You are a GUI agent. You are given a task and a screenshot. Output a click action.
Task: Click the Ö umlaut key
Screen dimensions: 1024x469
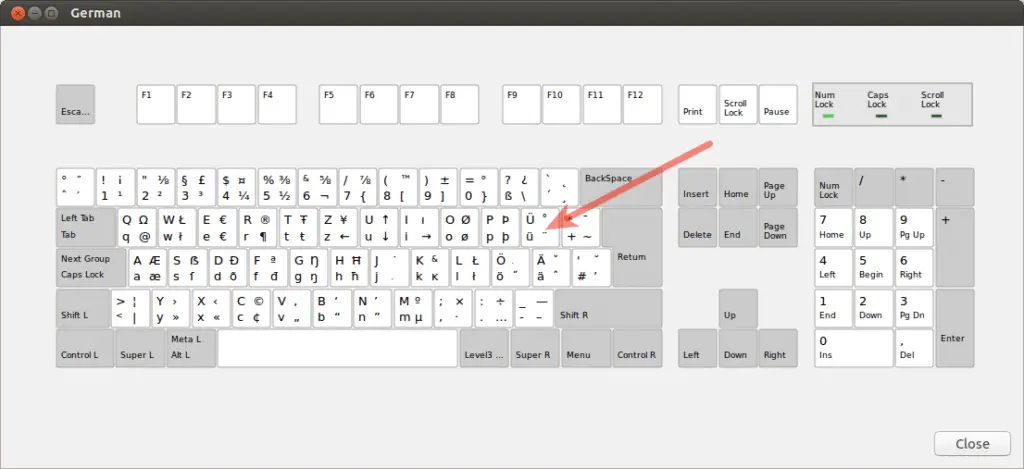click(x=511, y=268)
